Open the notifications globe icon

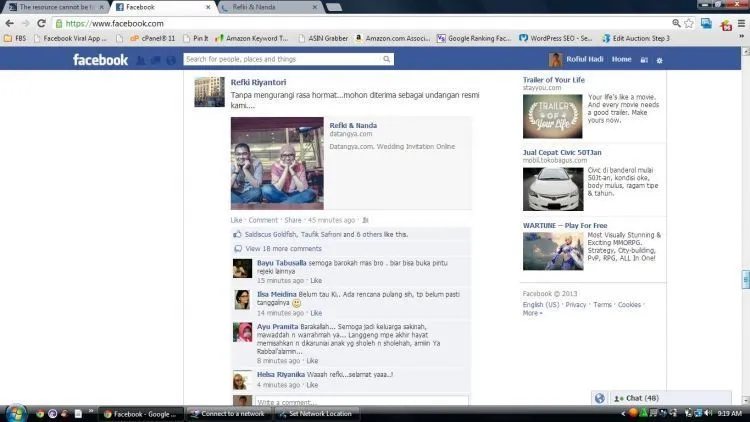(x=171, y=60)
